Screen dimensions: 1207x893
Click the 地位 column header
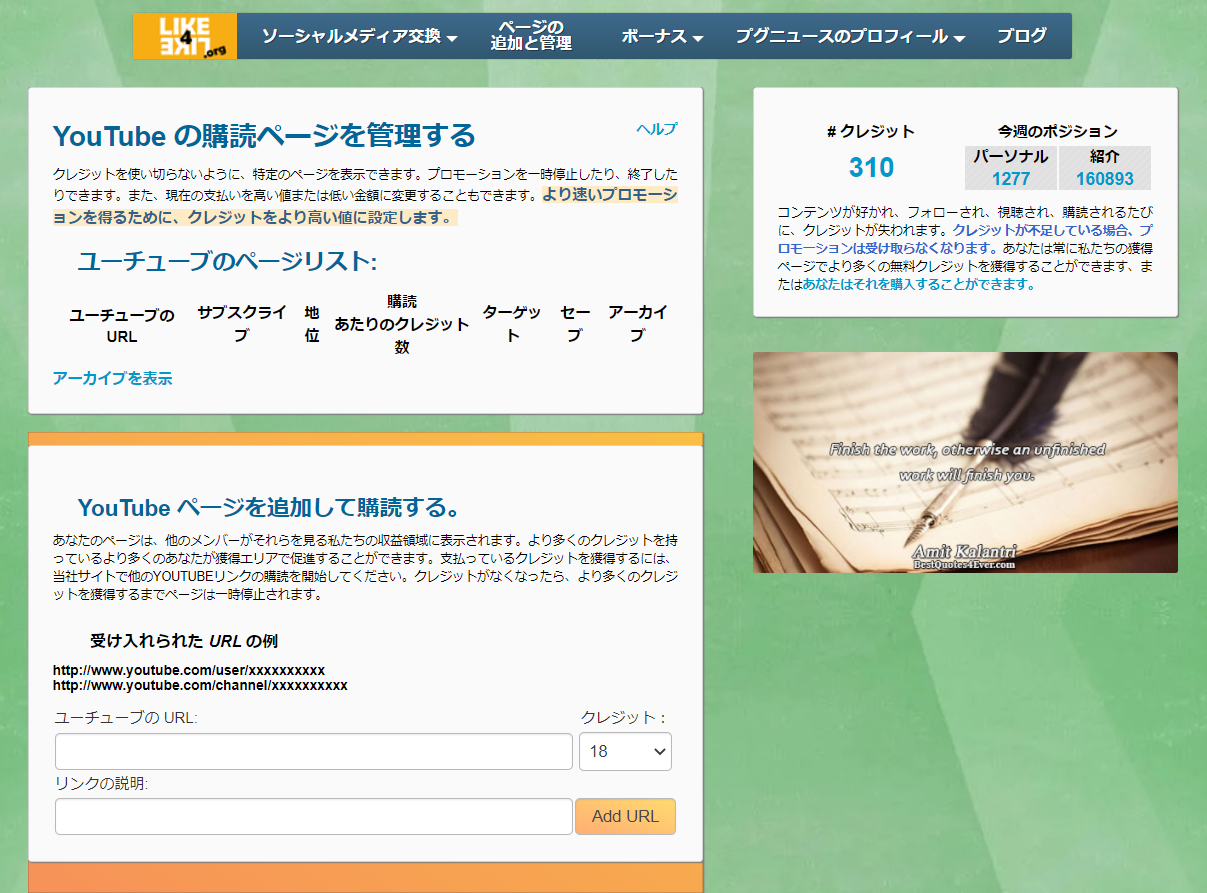(x=312, y=323)
